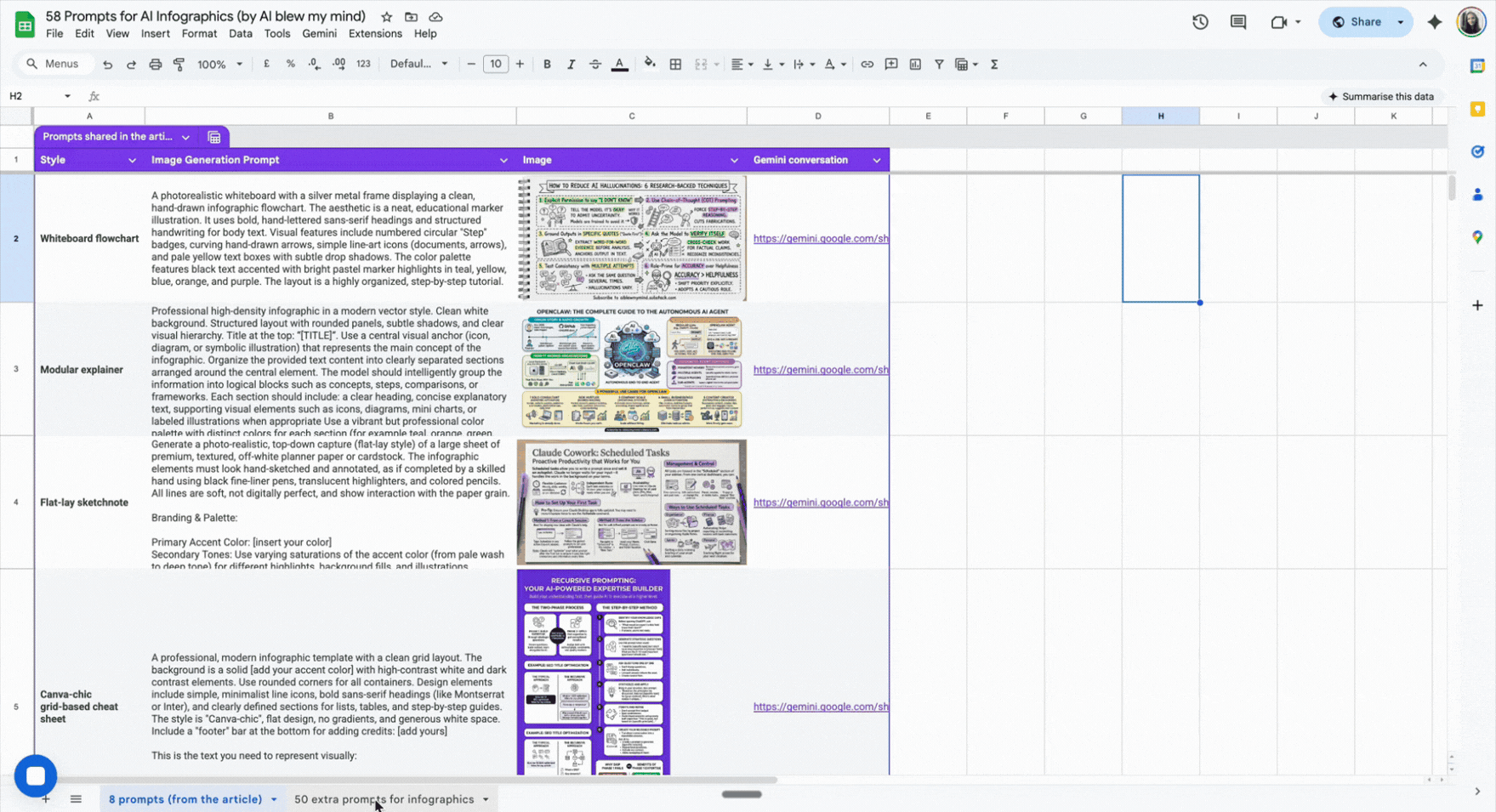Open the Format menu
Viewport: 1496px width, 812px height.
[199, 34]
